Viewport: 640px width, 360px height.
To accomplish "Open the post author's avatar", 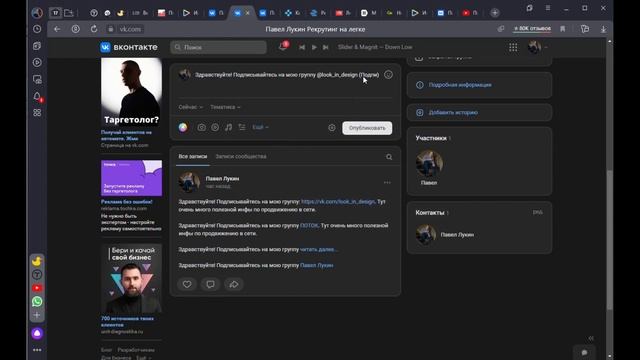I will tap(189, 182).
